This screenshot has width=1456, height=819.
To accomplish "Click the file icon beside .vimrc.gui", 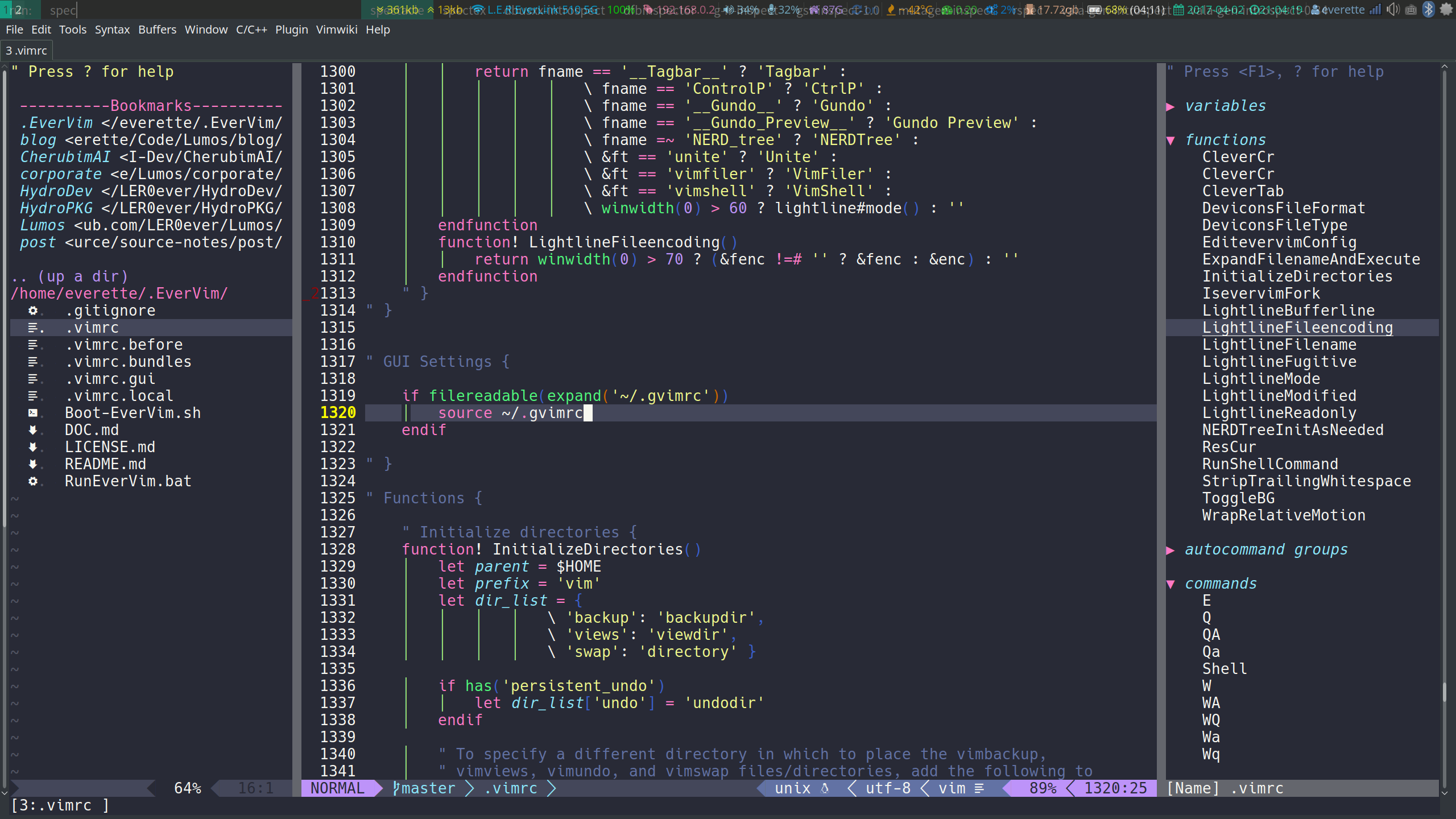I will pyautogui.click(x=33, y=379).
